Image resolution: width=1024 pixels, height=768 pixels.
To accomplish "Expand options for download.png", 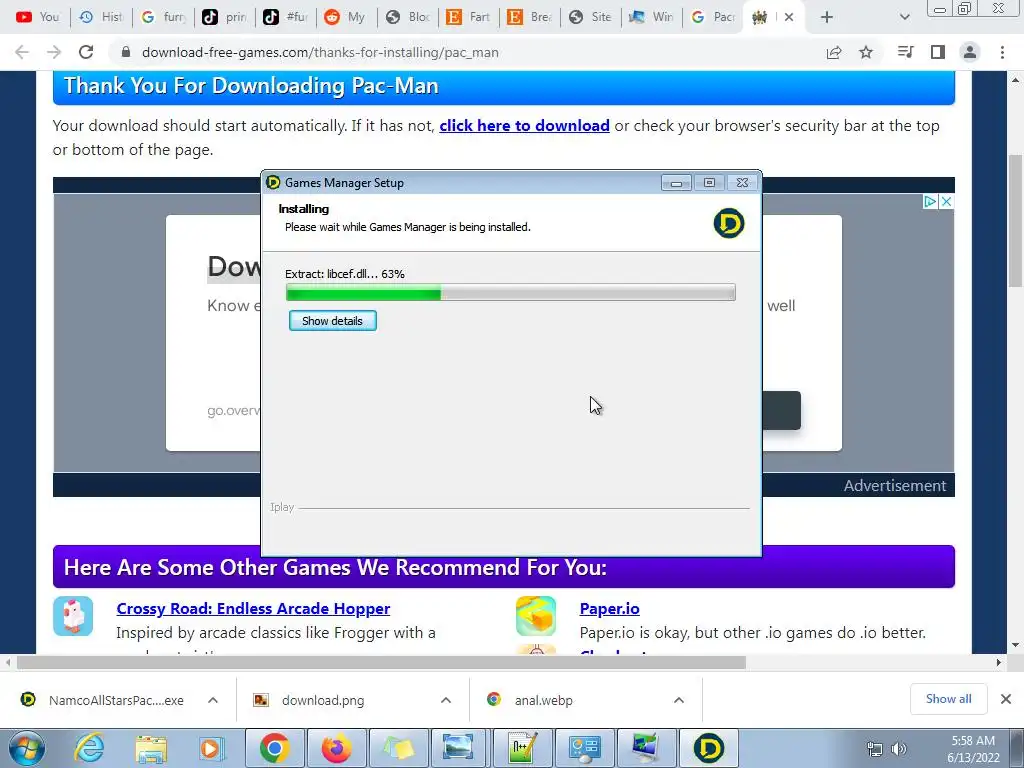I will point(446,700).
